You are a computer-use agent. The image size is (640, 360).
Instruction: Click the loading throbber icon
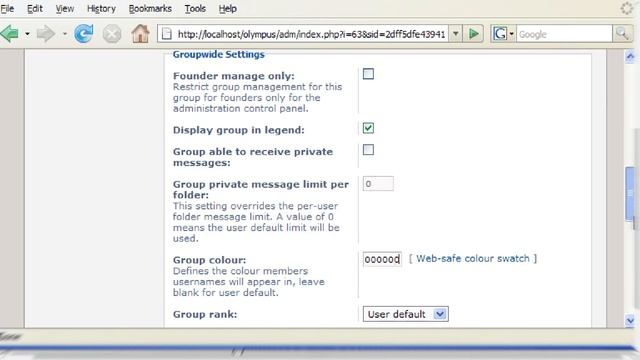tap(627, 8)
